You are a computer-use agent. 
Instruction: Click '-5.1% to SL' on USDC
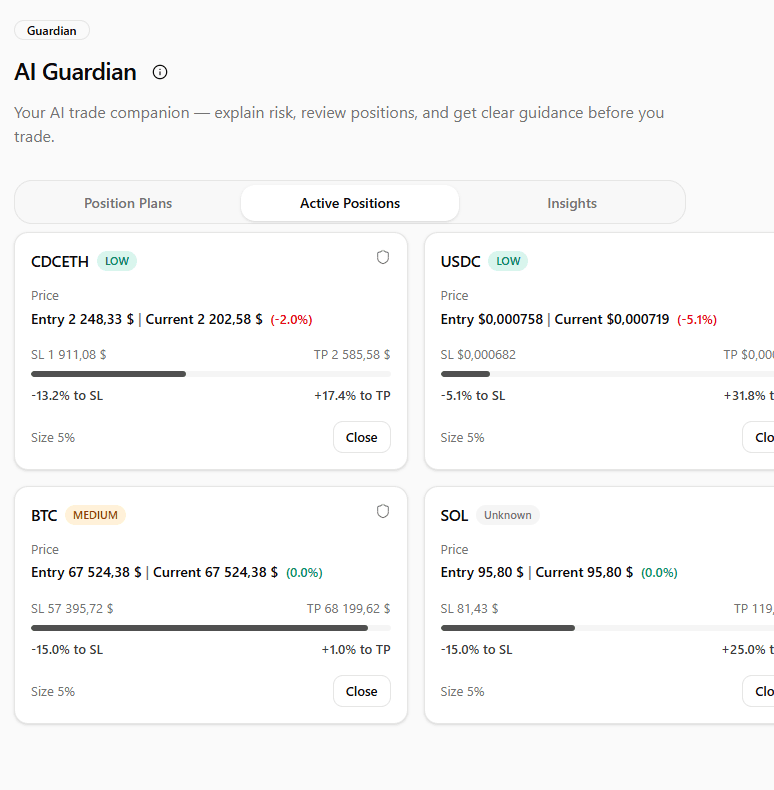pos(473,396)
